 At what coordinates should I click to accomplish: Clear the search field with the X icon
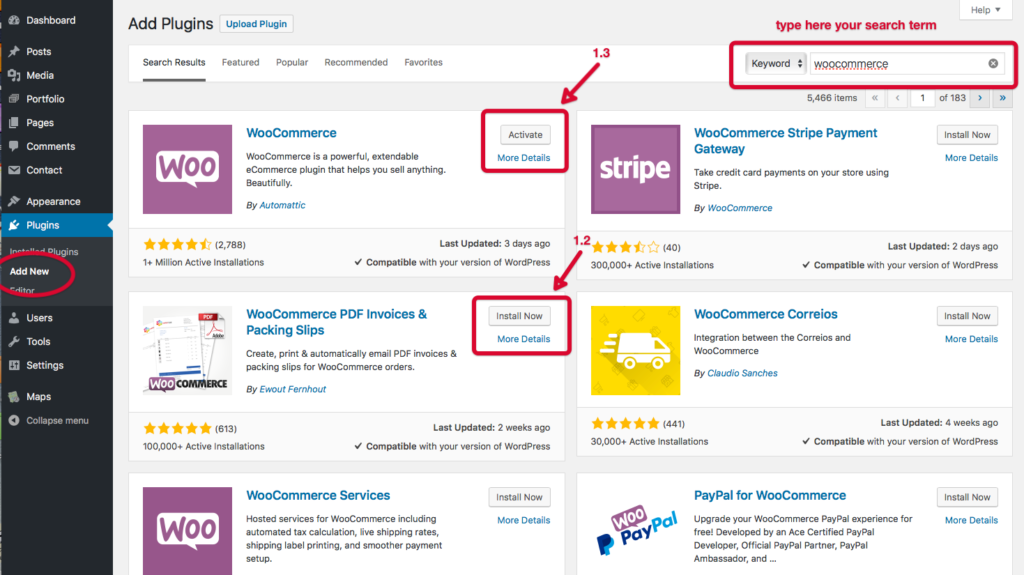993,63
